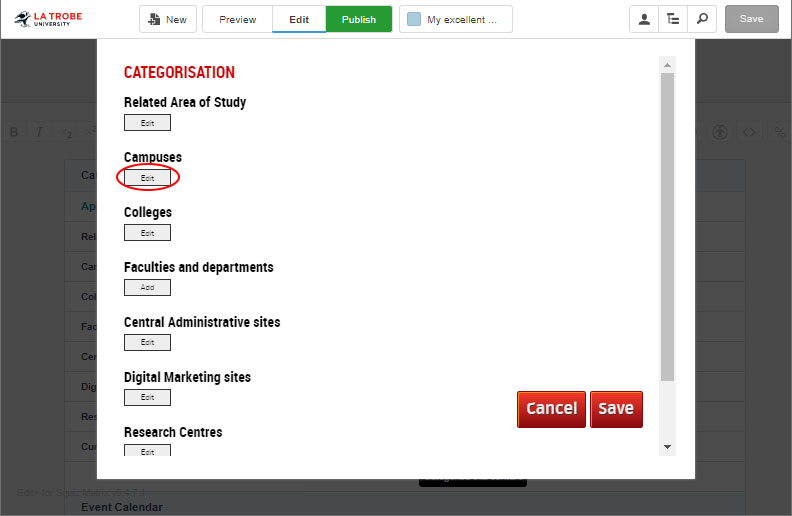Open the site tree structure icon
792x516 pixels.
(x=673, y=19)
